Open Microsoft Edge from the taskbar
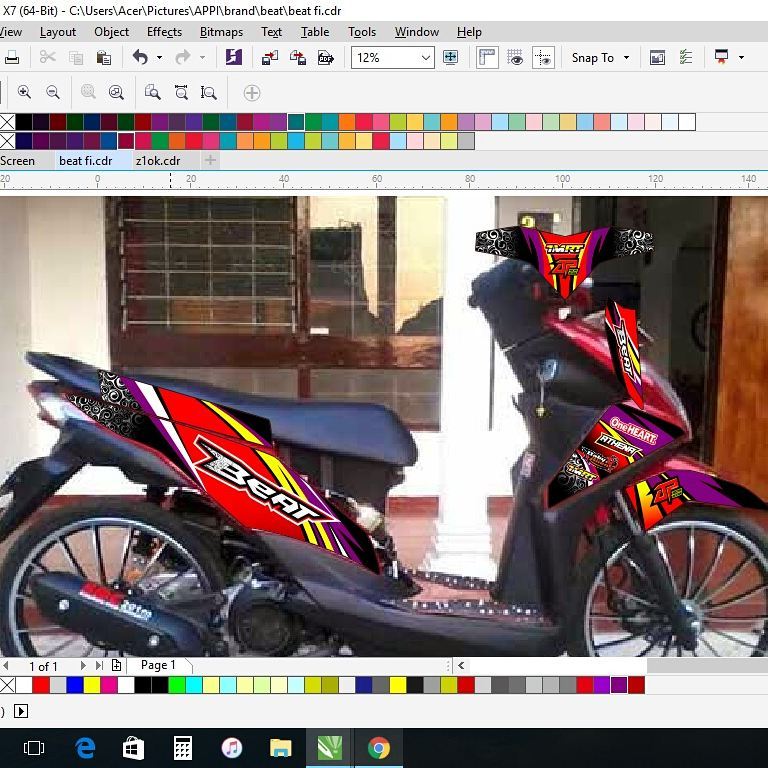This screenshot has height=768, width=768. pos(85,748)
